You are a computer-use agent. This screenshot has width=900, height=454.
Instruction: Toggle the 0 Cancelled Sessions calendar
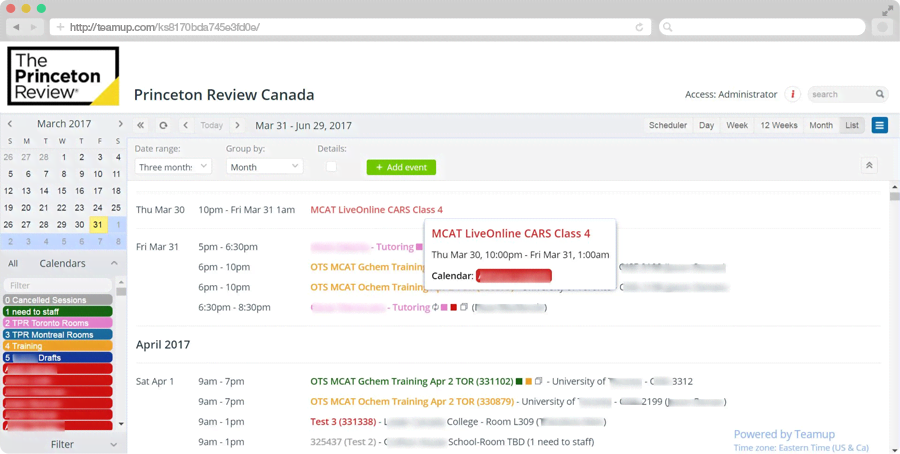pos(57,300)
